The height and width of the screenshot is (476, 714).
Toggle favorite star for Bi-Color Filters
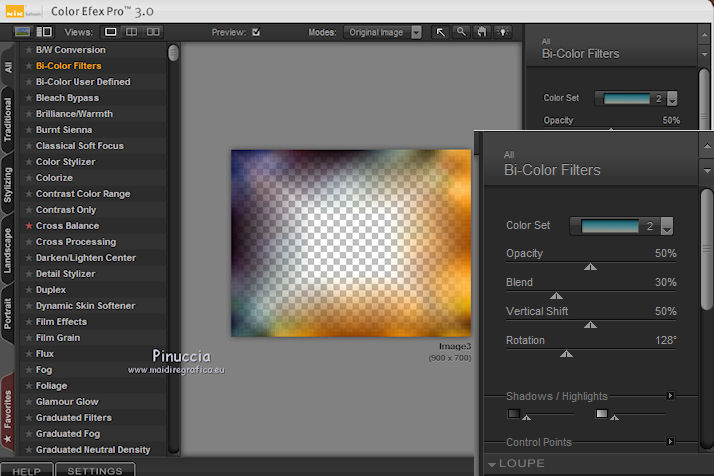[29, 66]
